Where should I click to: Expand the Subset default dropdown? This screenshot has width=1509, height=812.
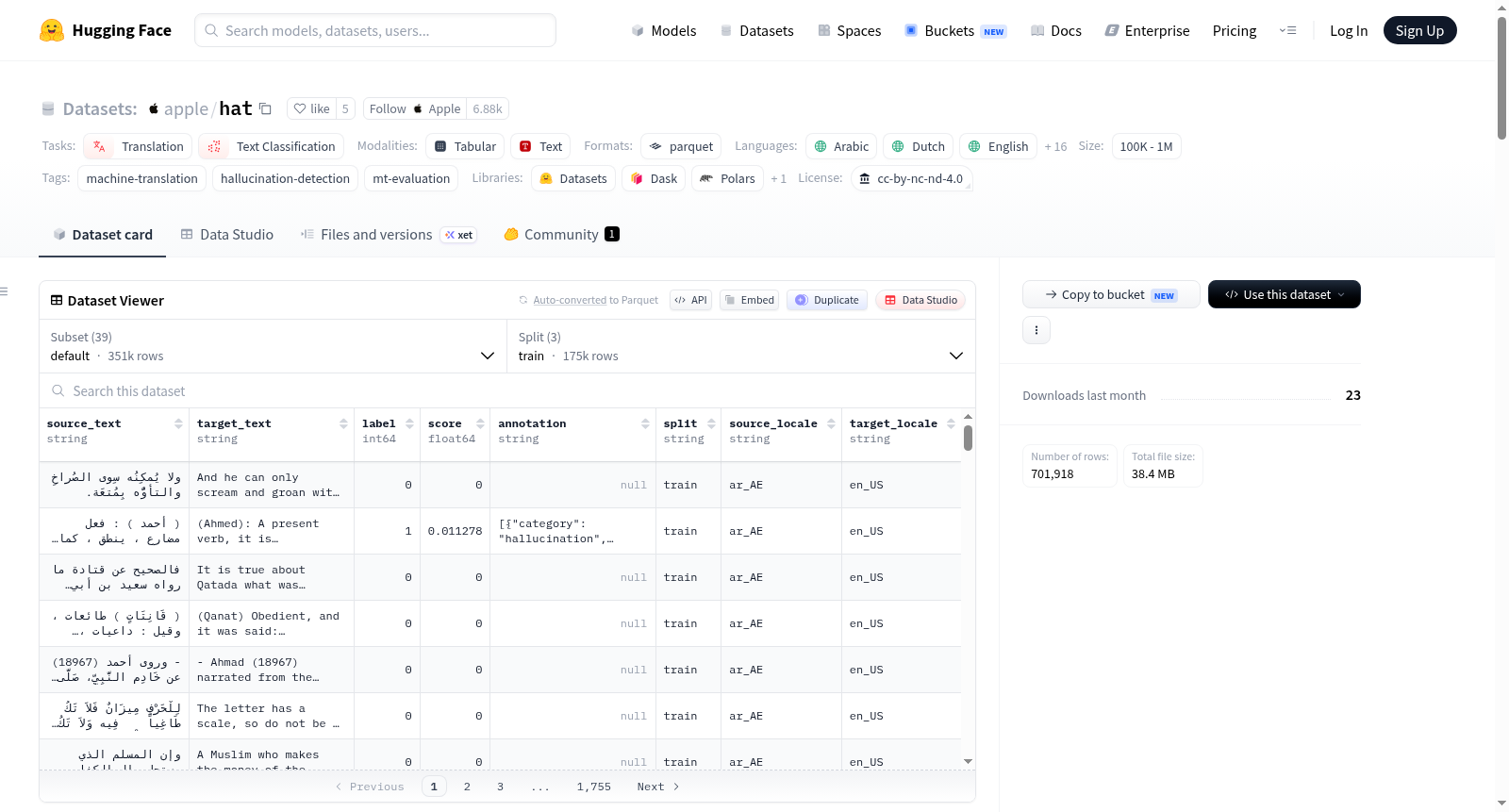tap(273, 346)
